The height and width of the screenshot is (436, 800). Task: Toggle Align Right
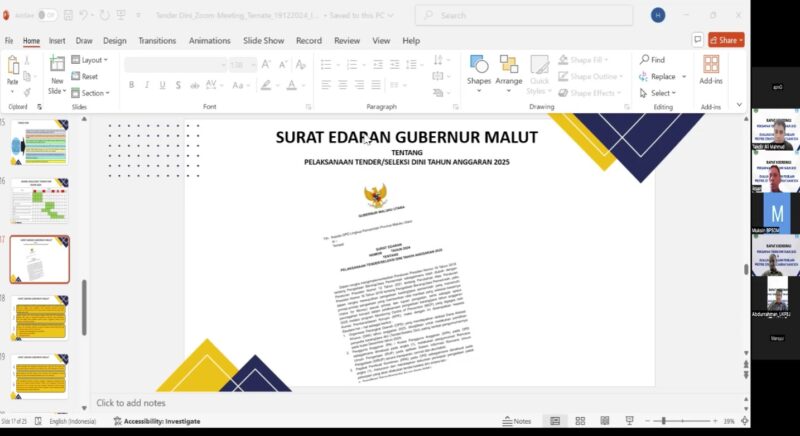[x=359, y=85]
